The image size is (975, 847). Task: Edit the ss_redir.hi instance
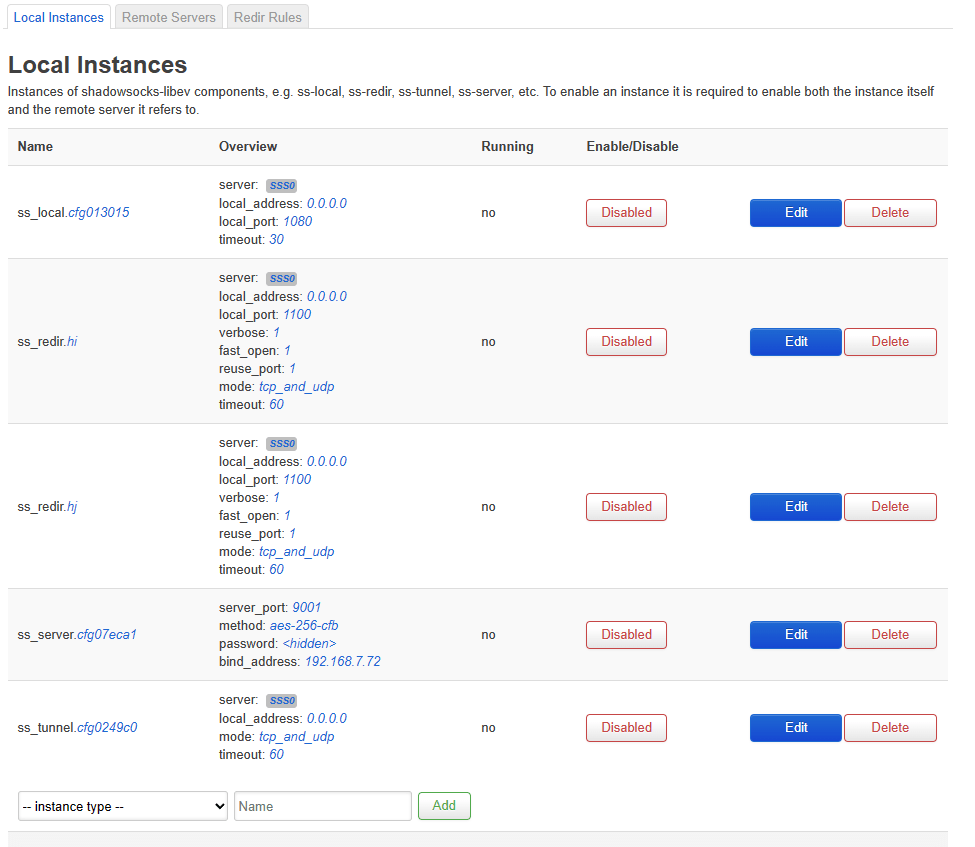tap(795, 342)
